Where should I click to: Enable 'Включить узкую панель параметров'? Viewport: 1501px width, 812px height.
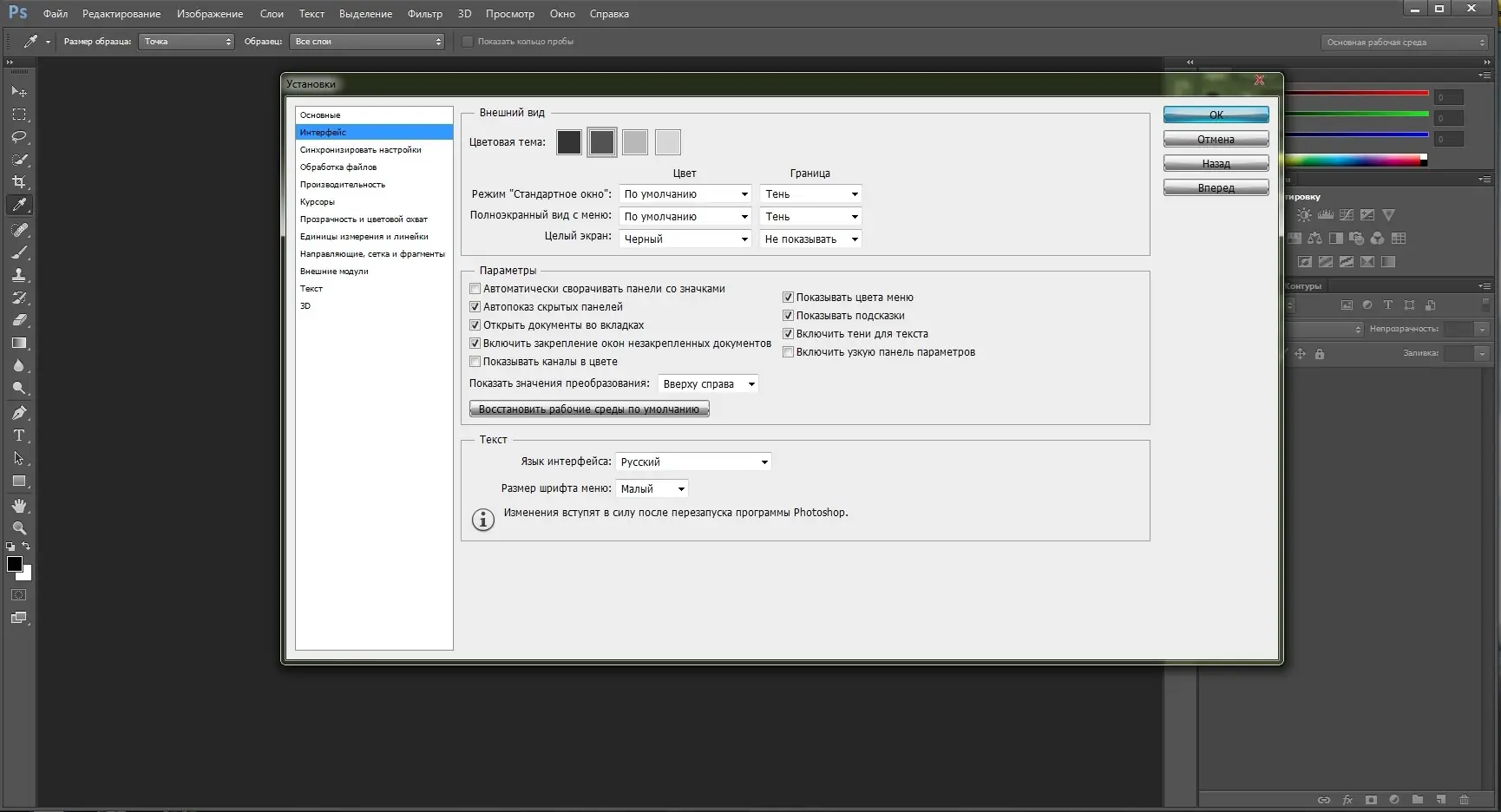[x=788, y=352]
